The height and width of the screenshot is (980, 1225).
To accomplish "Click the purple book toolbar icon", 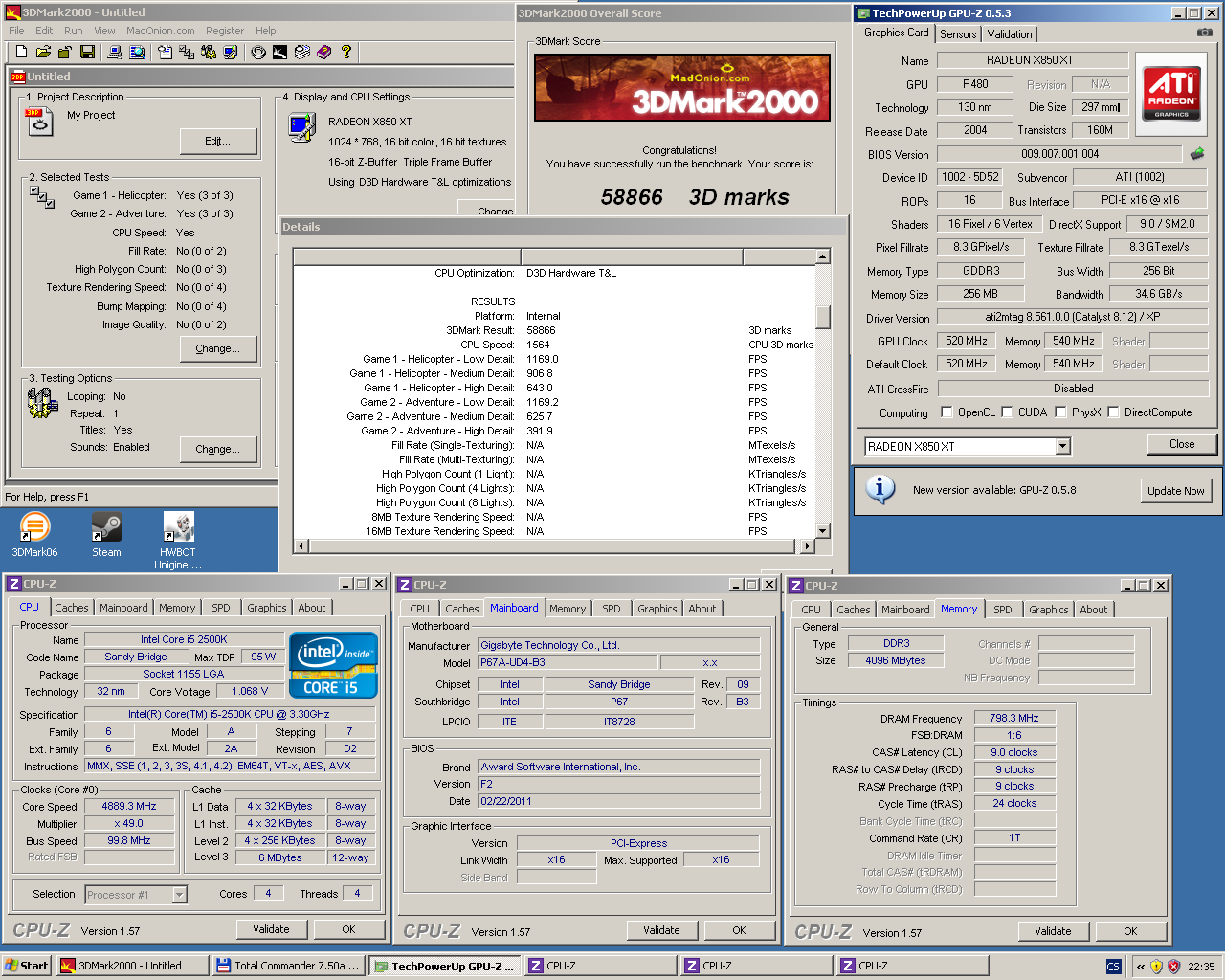I will coord(324,52).
